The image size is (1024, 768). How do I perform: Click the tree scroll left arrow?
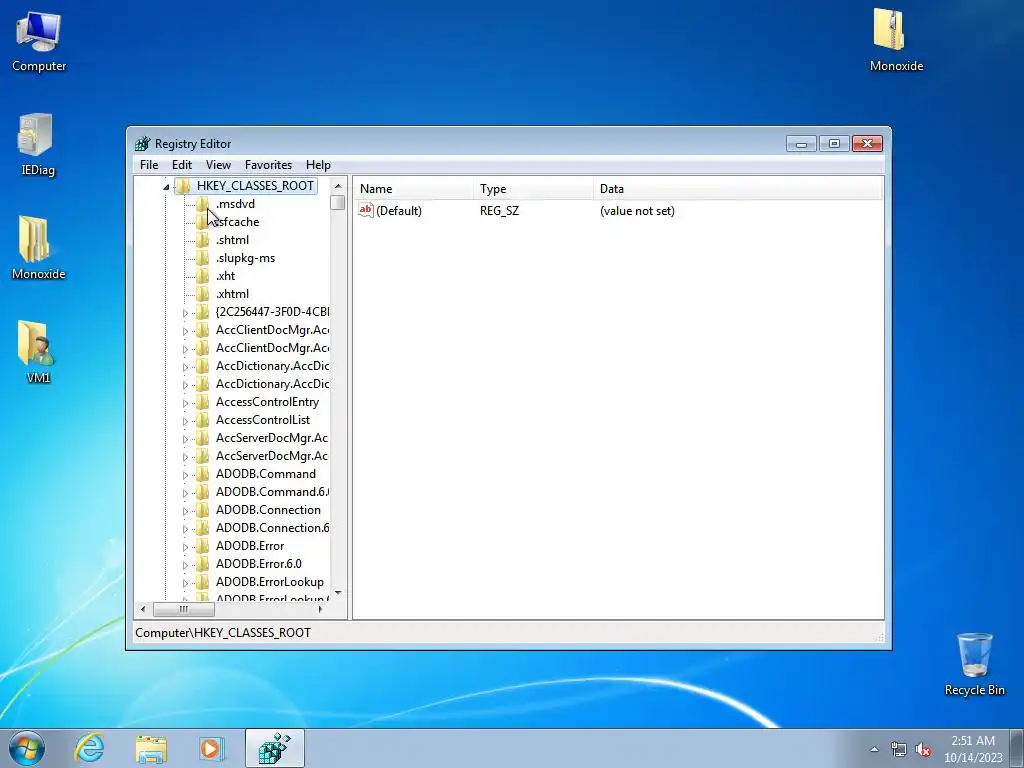(143, 609)
